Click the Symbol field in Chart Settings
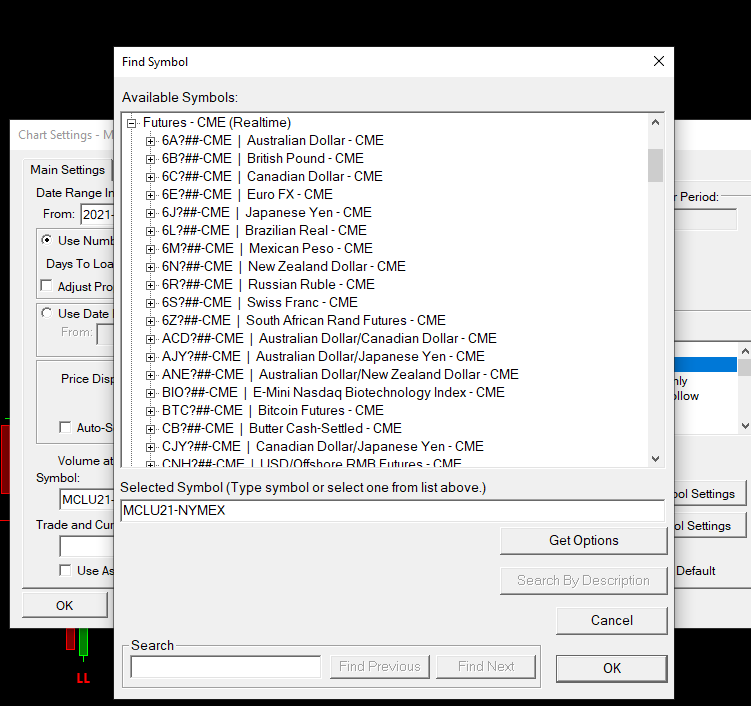The width and height of the screenshot is (751, 706). 87,500
